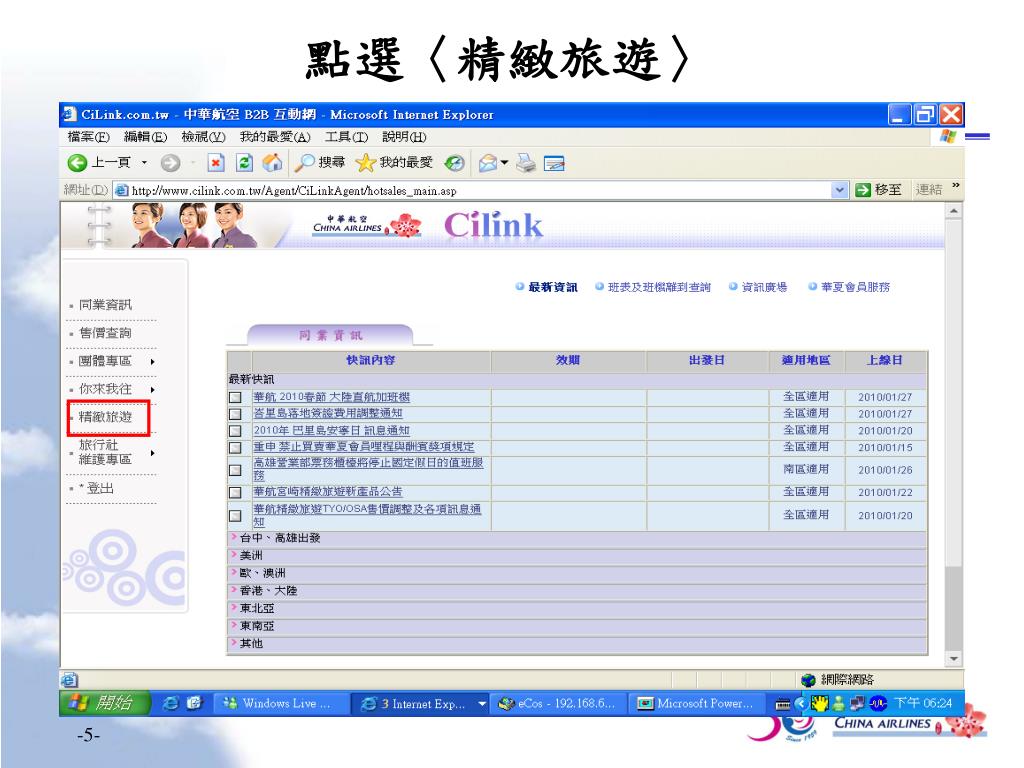This screenshot has height=768, width=1024.
Task: Open the 編輯(E) menu
Action: coord(146,136)
